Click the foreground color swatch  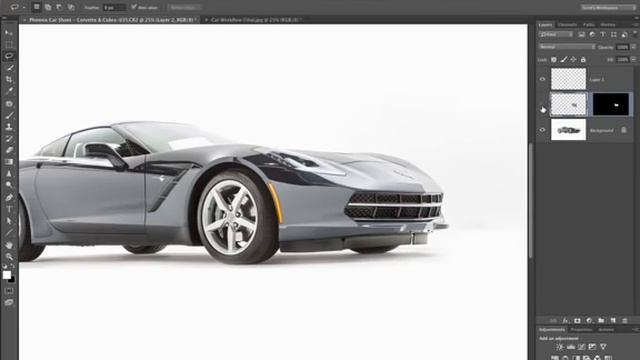point(7,275)
